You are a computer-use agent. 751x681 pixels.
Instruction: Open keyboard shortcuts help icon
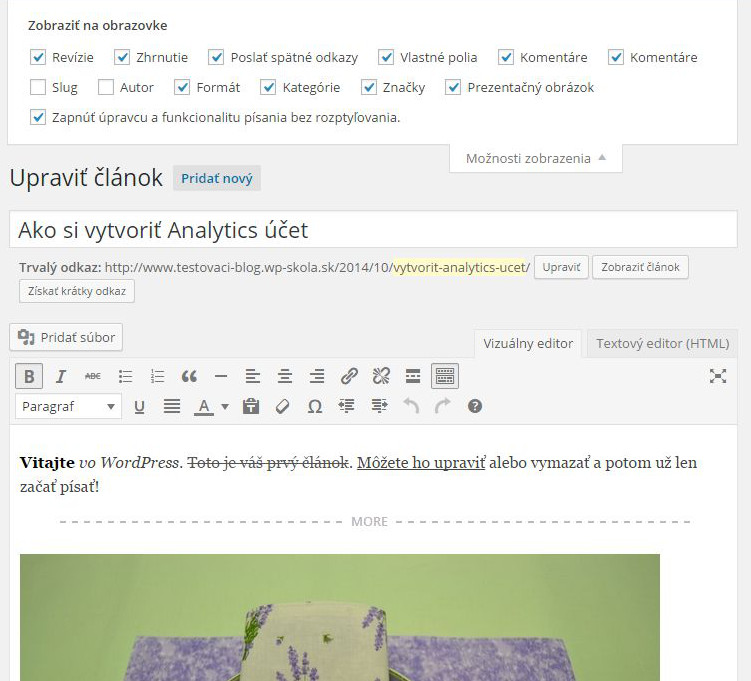475,407
